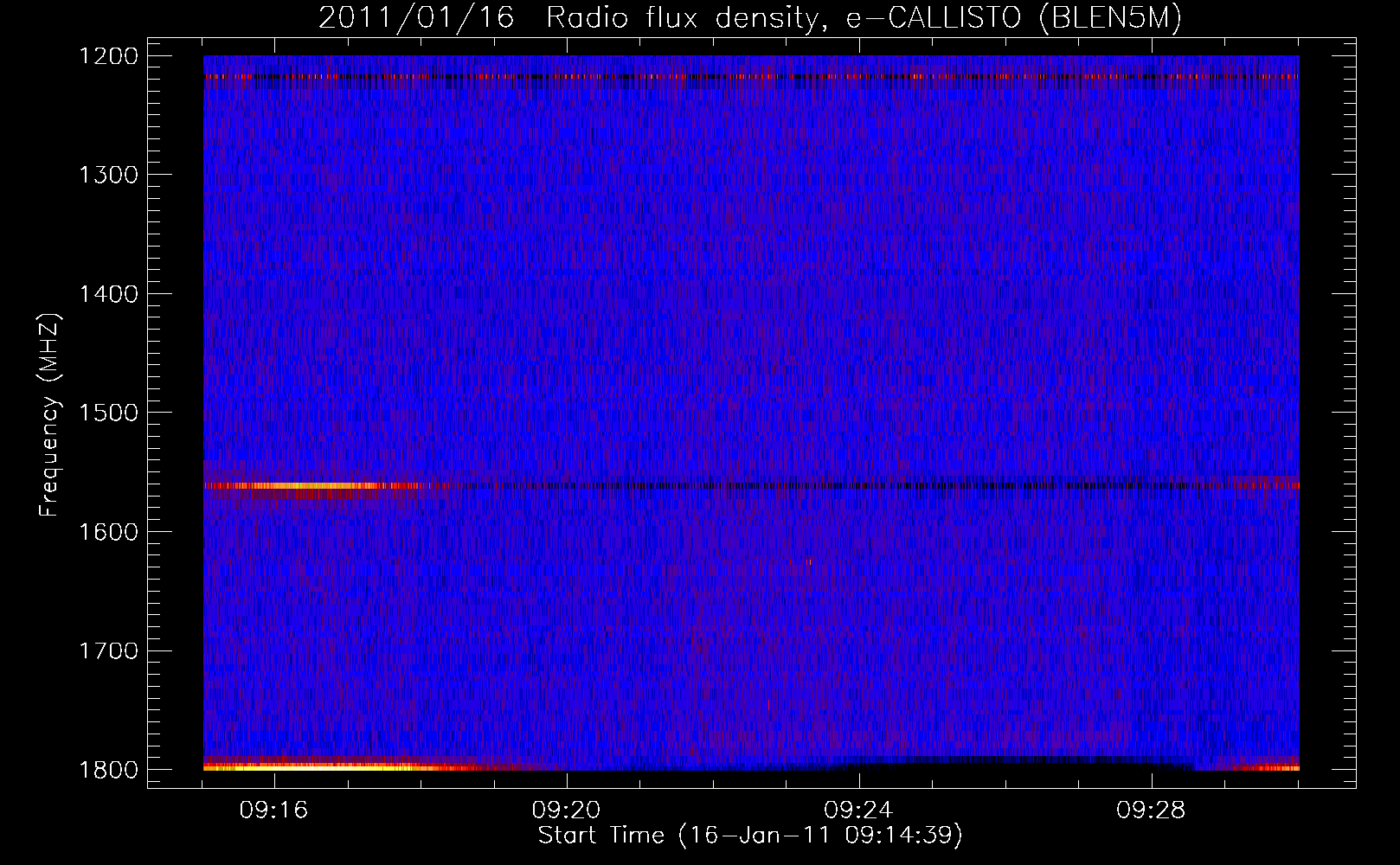Click the small red spot near 1625 MHz
This screenshot has width=1400, height=865.
click(x=809, y=562)
